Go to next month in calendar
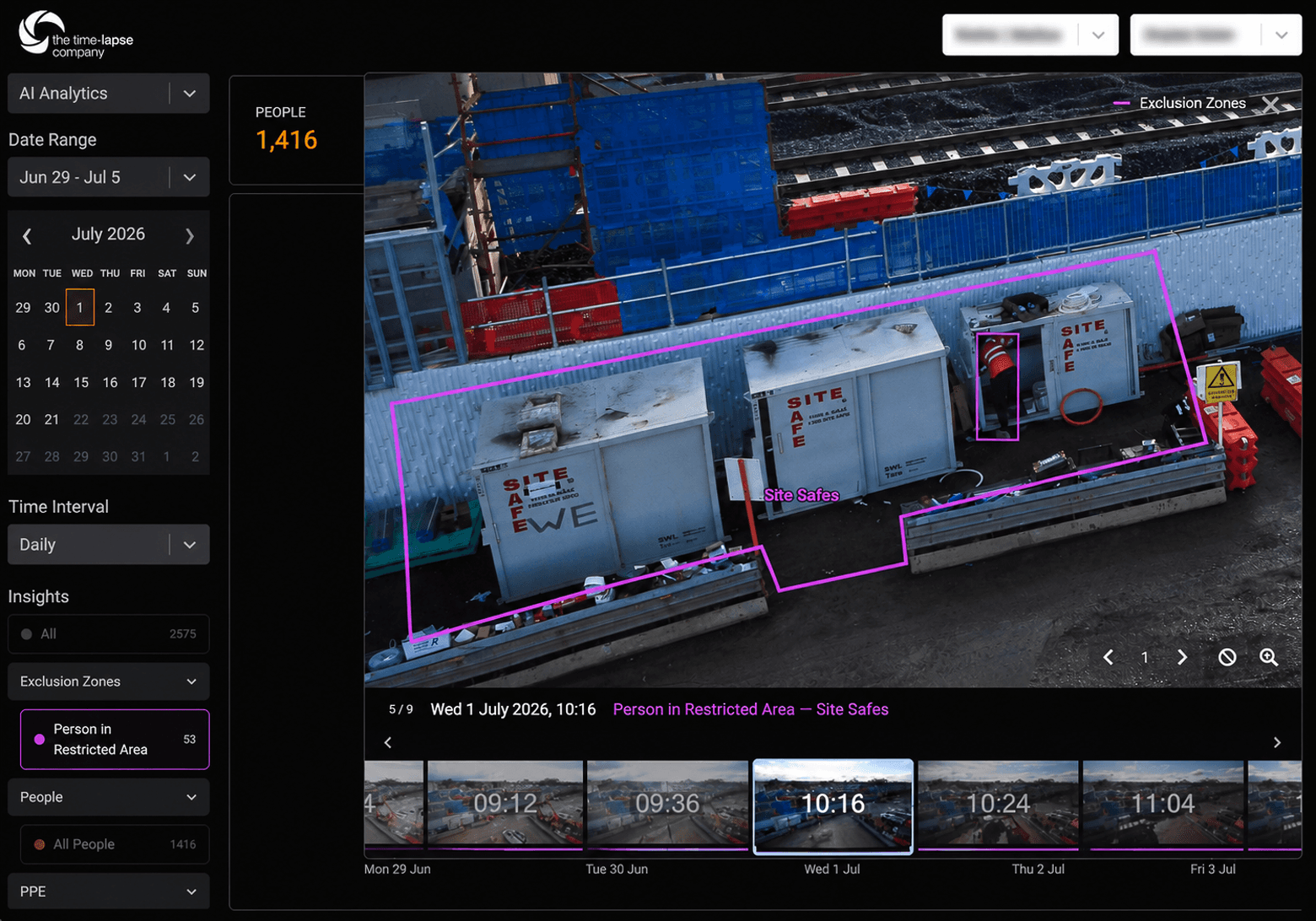Screen dimensions: 1316x921 click(190, 236)
